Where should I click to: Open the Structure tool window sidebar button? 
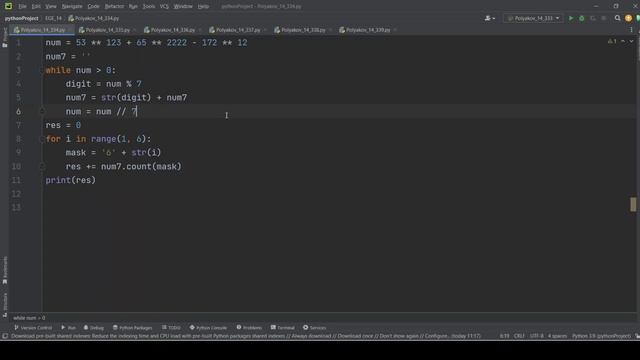pyautogui.click(x=5, y=304)
